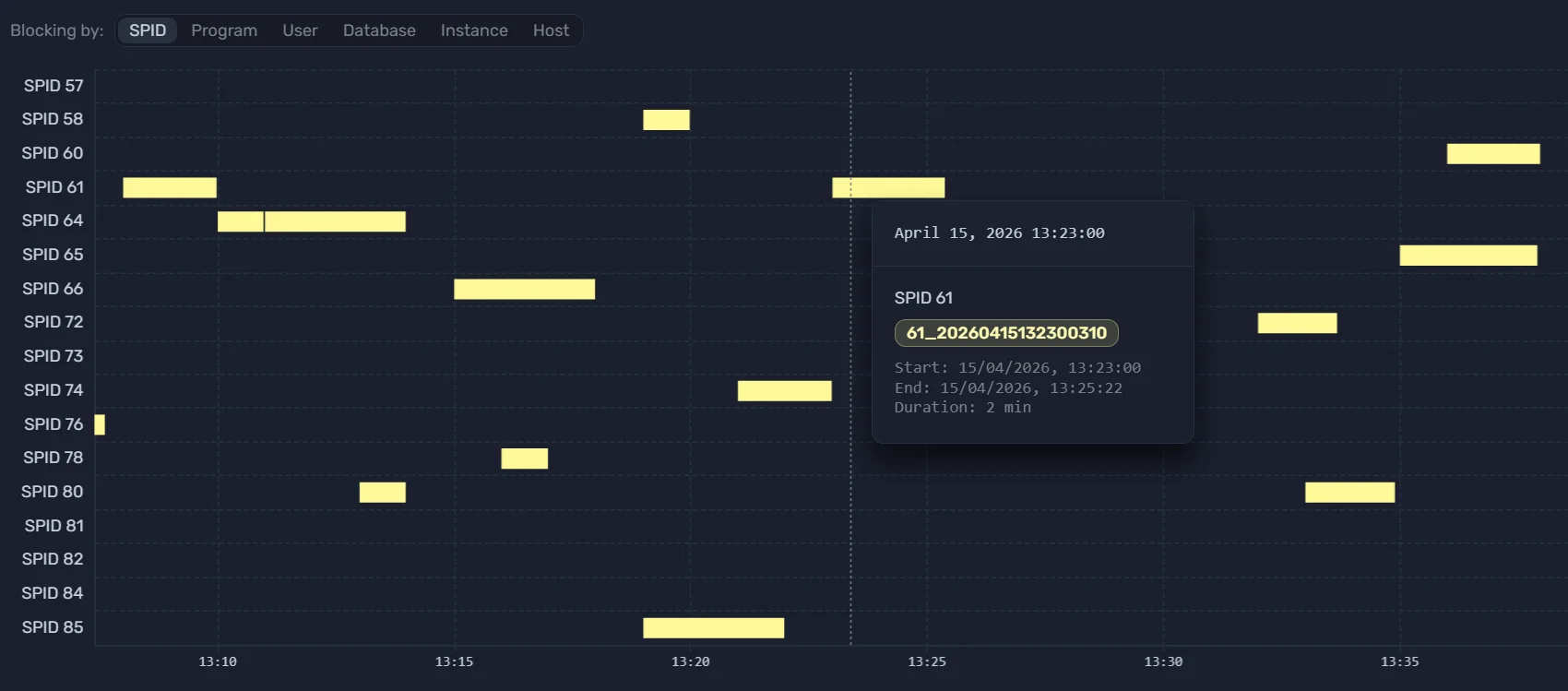Click the blocking bar in SPID 60 row
The image size is (1568, 691).
coord(1493,153)
